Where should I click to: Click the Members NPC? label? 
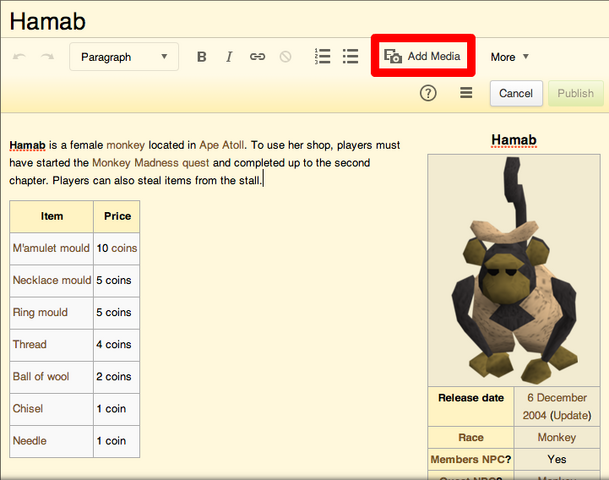coord(471,459)
